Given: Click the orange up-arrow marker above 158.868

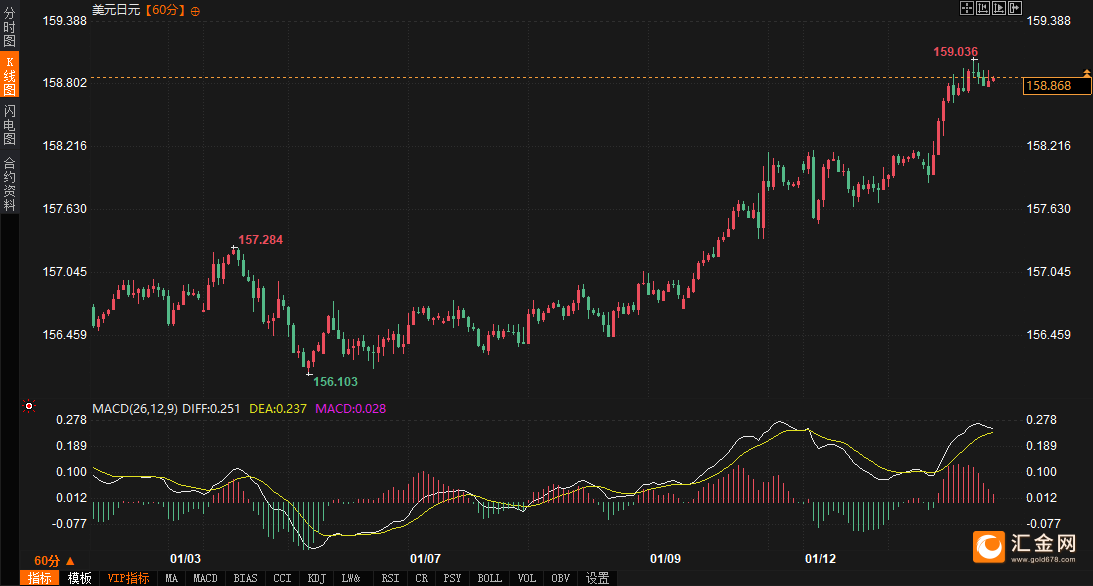Looking at the screenshot, I should [x=1086, y=73].
